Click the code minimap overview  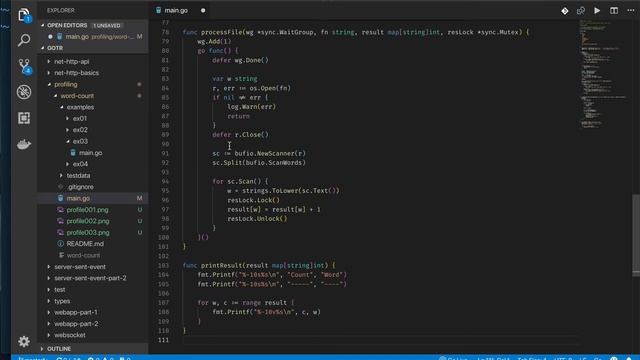603,73
